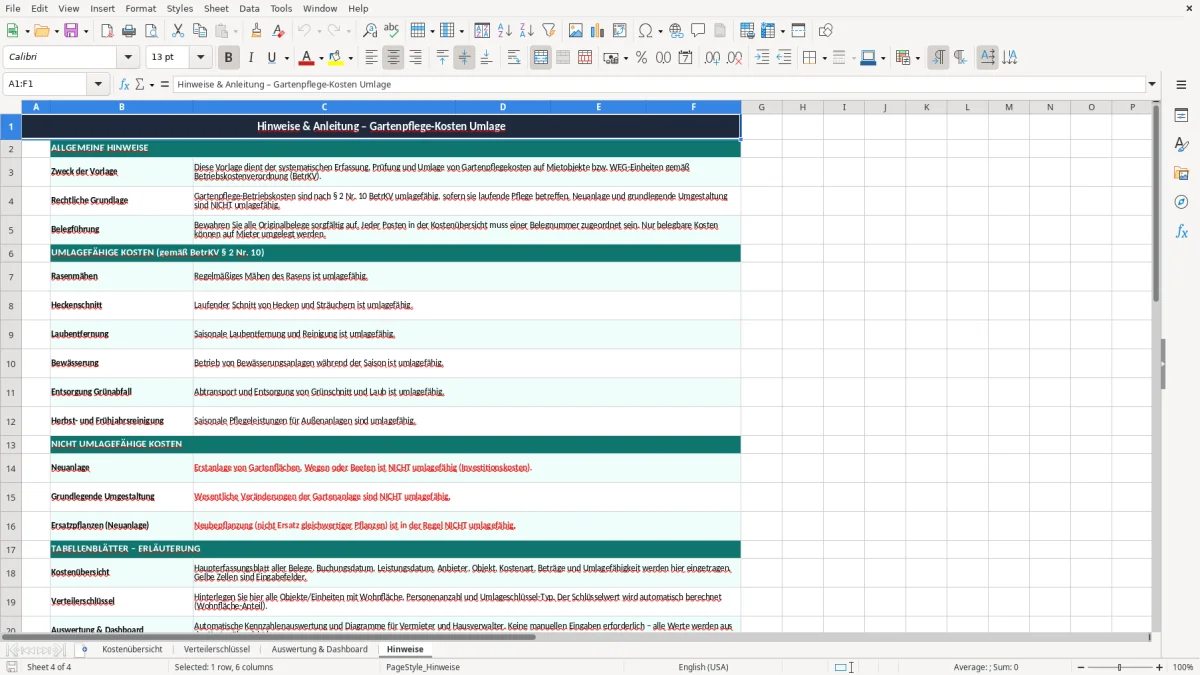Switch to the Auswertung & Dashboard tab
The height and width of the screenshot is (675, 1200).
[x=320, y=649]
